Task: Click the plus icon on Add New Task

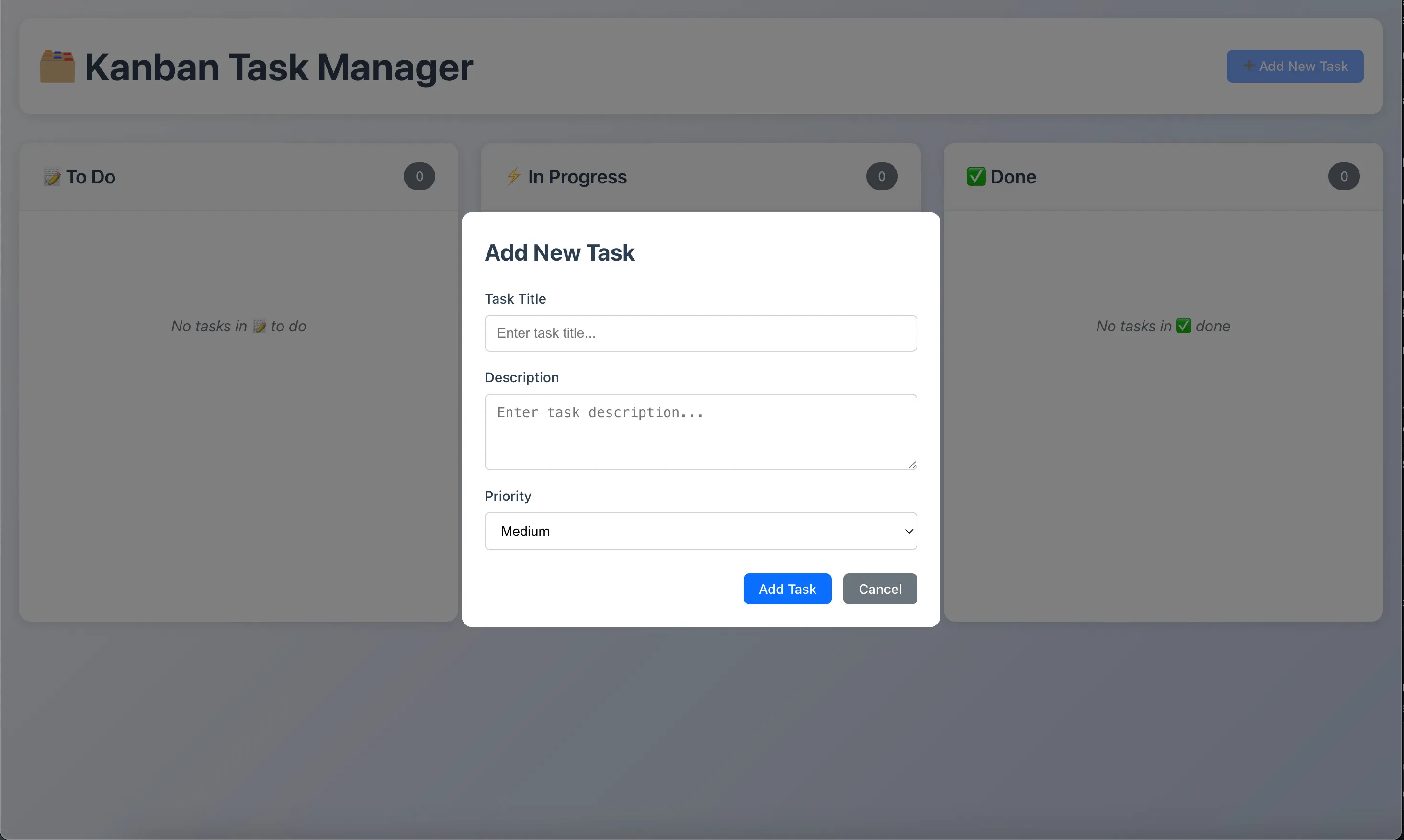Action: (x=1249, y=66)
